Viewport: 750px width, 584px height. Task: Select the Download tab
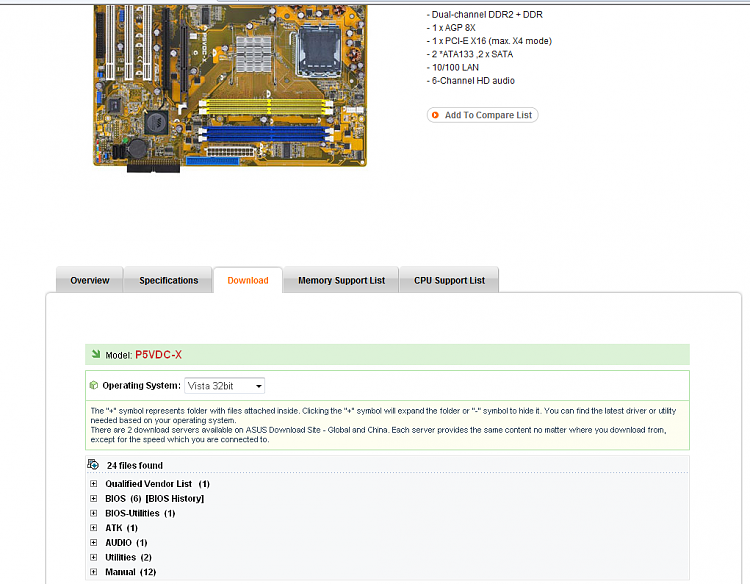coord(248,280)
